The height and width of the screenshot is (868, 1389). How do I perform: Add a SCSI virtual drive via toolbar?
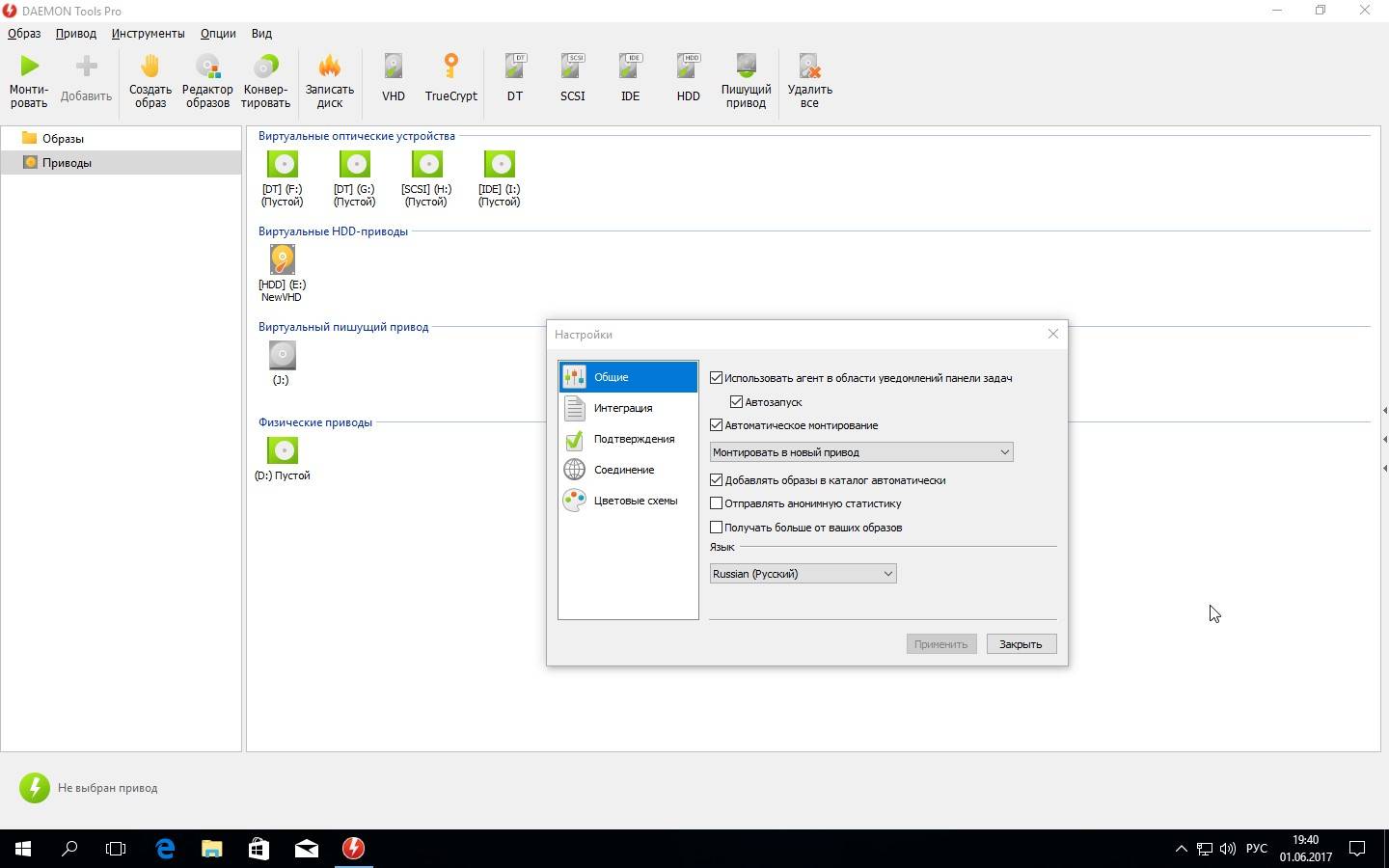(573, 67)
